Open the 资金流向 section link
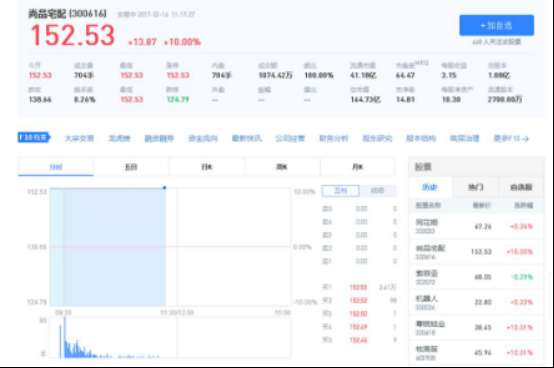Viewport: 554px width, 368px height. 203,138
